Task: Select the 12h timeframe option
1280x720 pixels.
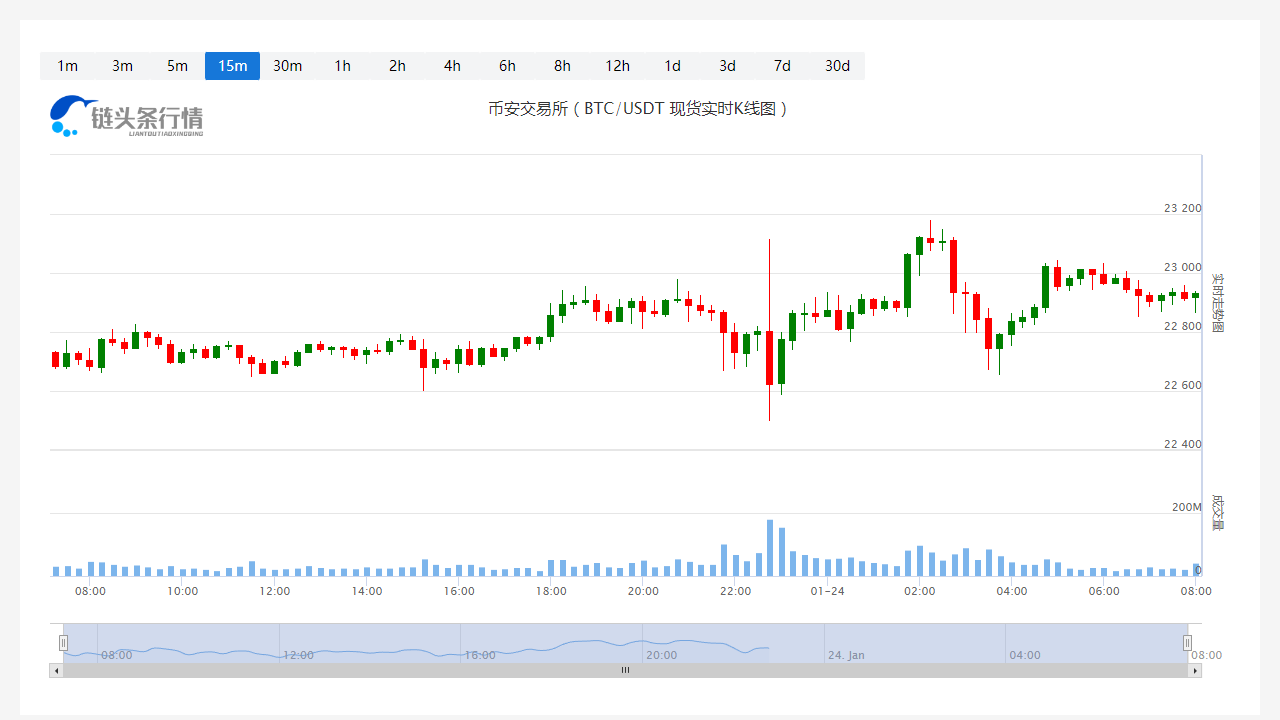Action: [x=617, y=65]
